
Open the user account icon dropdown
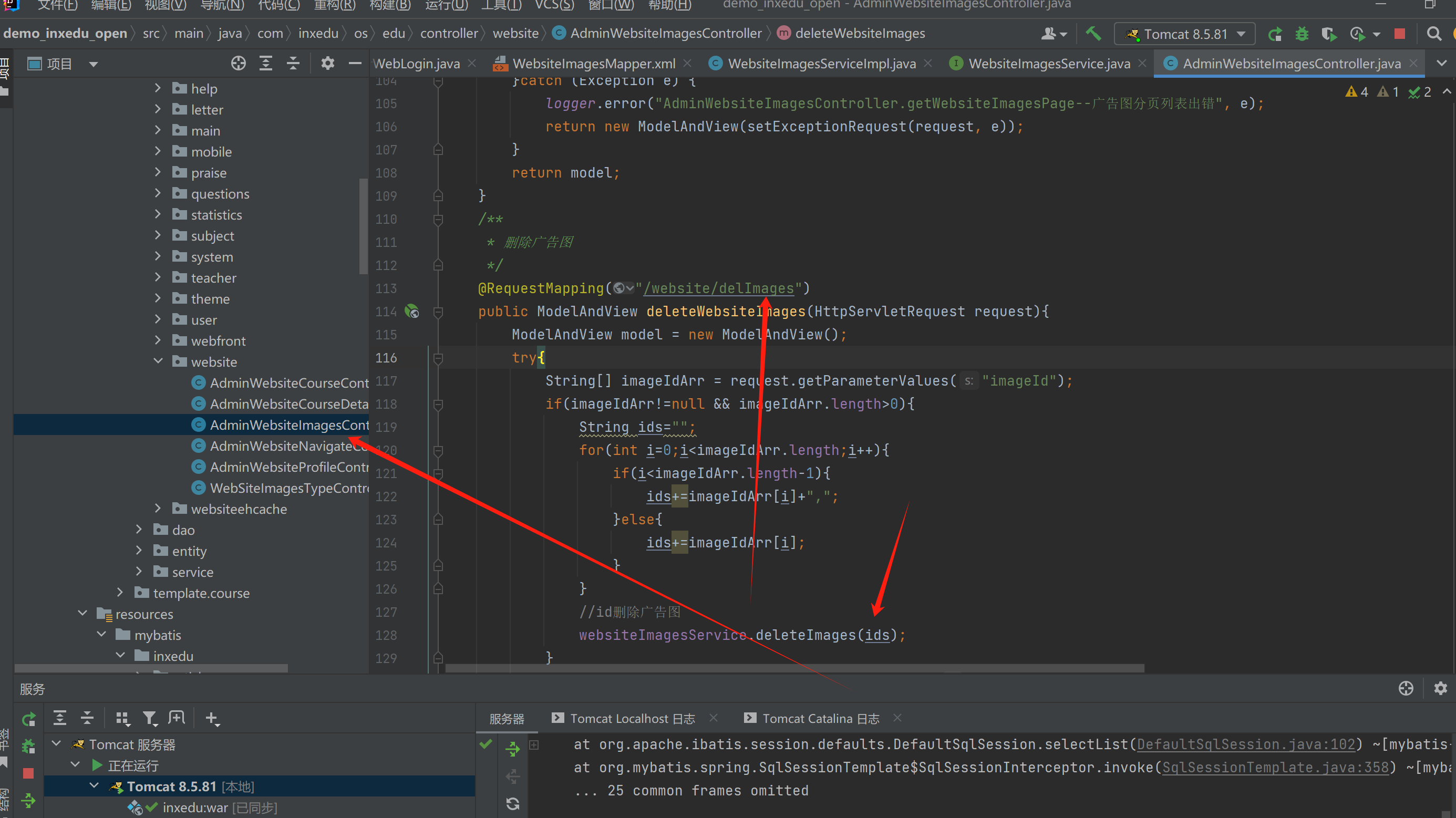(x=1054, y=34)
